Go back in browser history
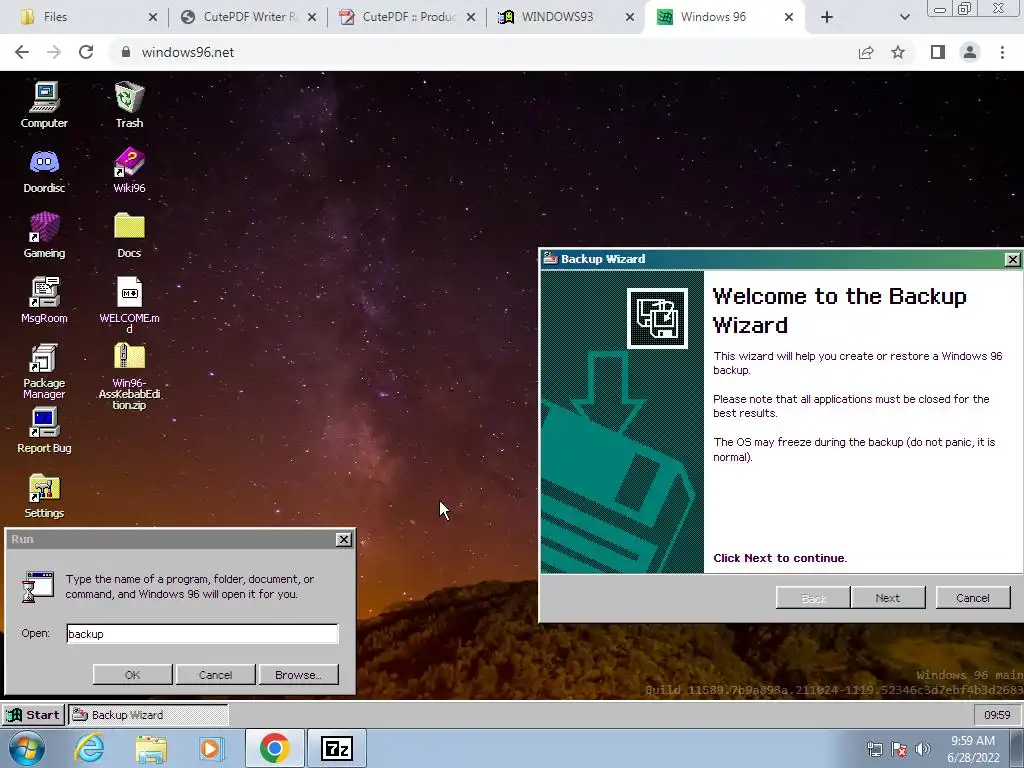 [x=22, y=52]
